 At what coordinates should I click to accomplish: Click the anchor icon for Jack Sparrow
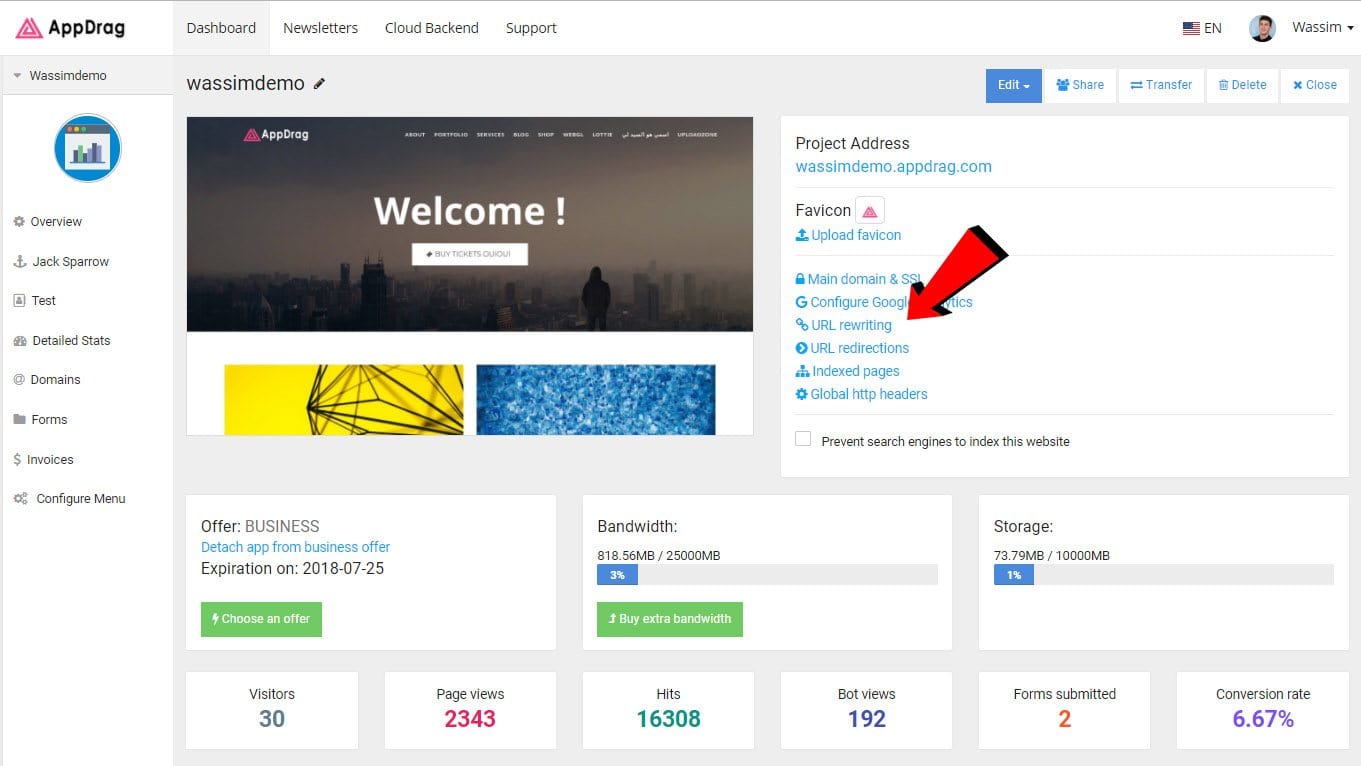tap(19, 262)
